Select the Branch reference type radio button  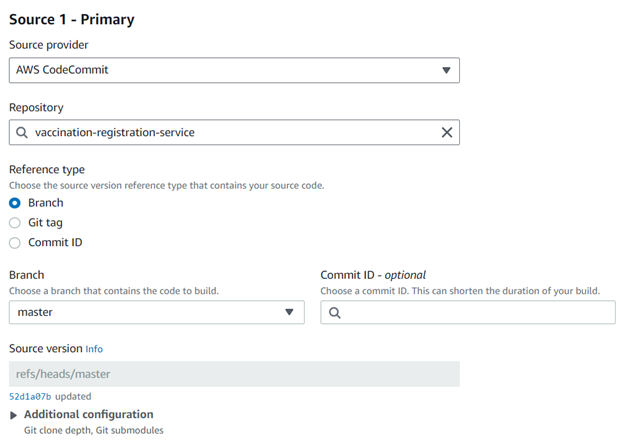(15, 203)
